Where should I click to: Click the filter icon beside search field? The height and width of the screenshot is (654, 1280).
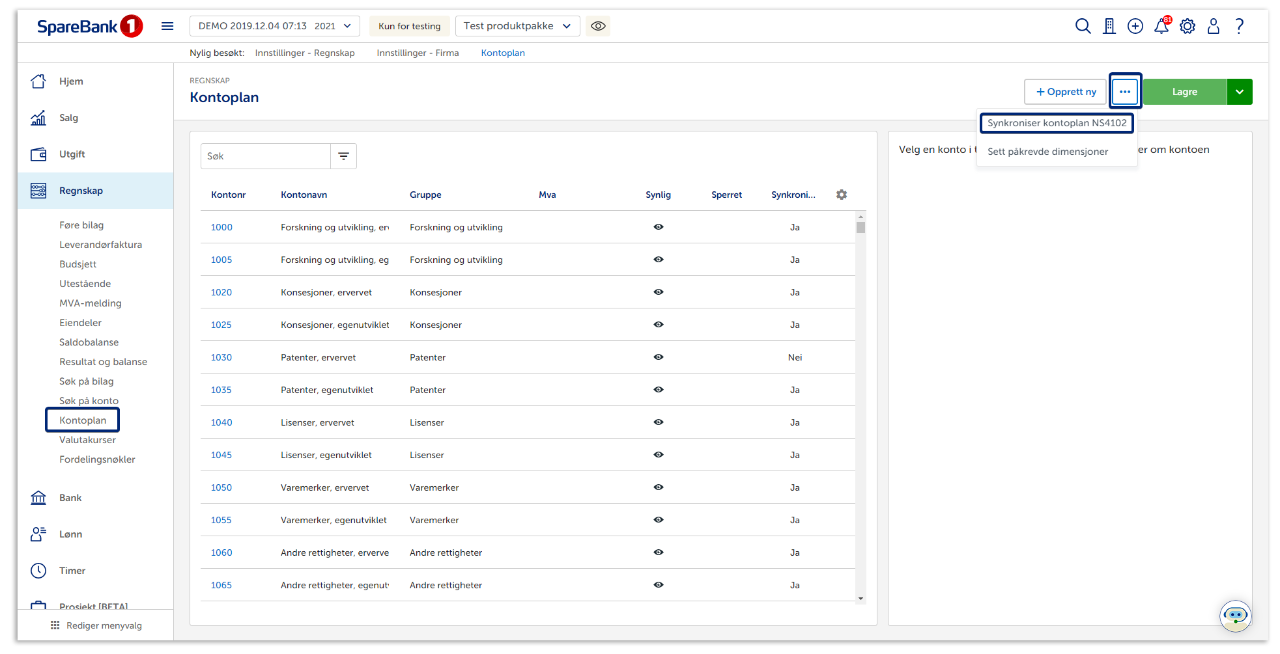343,156
